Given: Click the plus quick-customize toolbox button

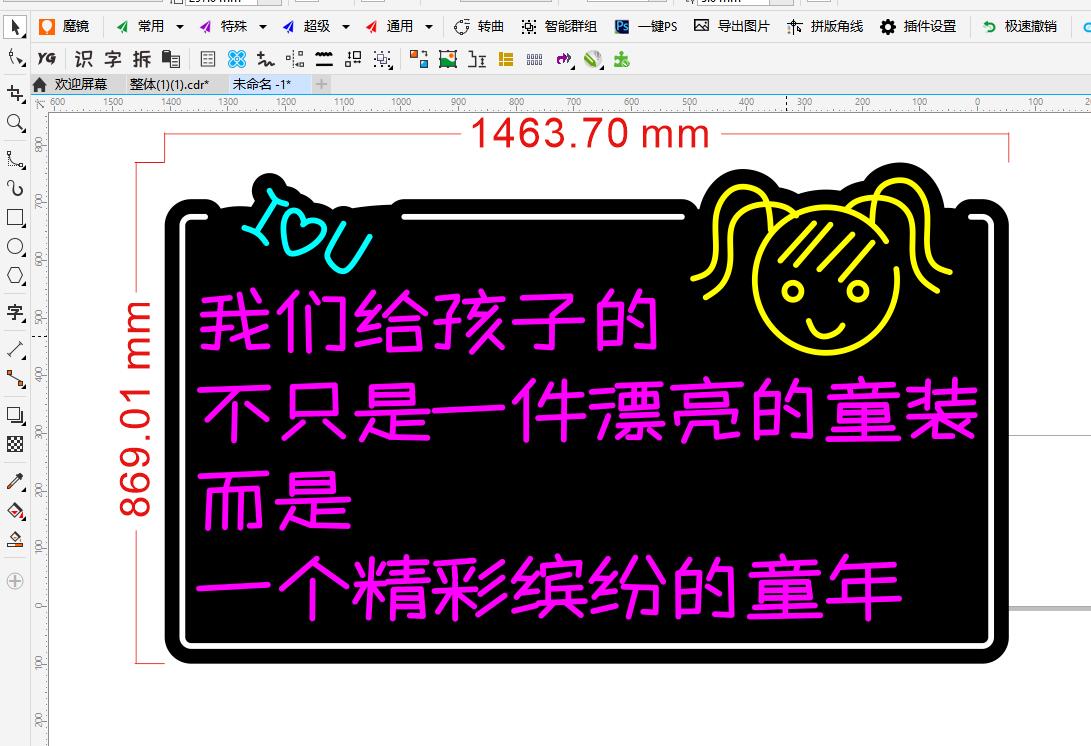Looking at the screenshot, I should 15,581.
